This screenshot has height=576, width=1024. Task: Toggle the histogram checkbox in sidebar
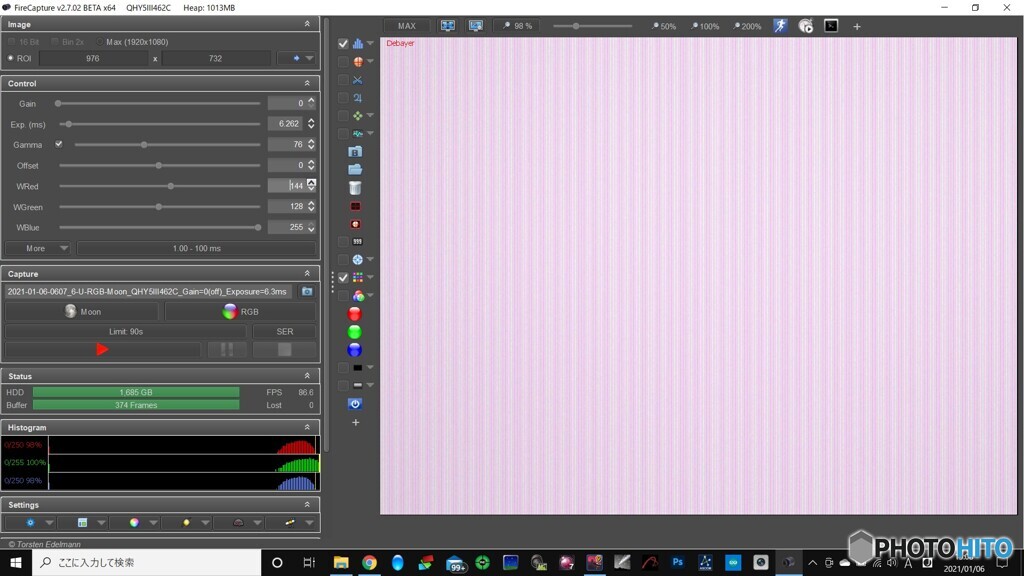pyautogui.click(x=343, y=44)
